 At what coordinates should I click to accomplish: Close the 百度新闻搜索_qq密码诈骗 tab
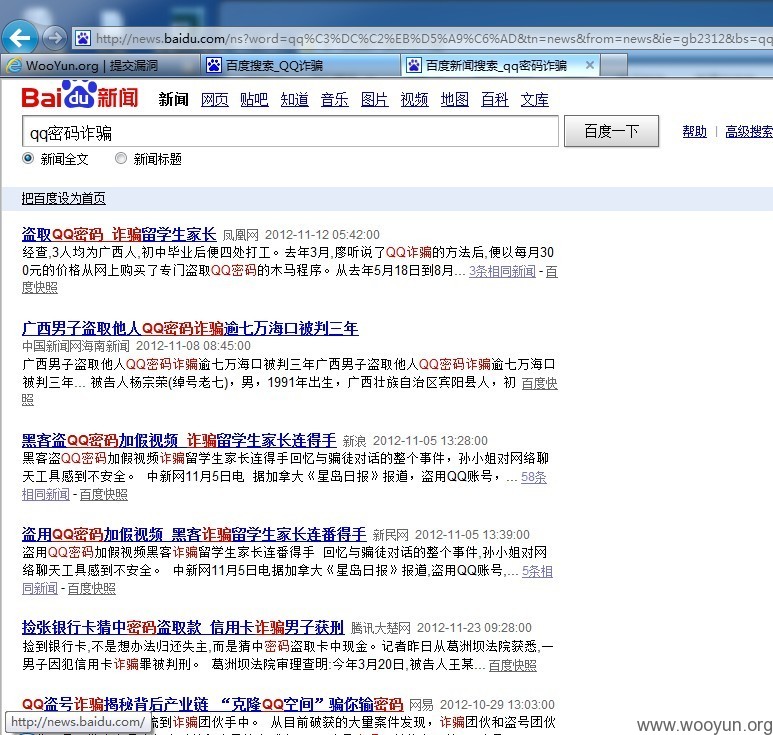[x=589, y=65]
